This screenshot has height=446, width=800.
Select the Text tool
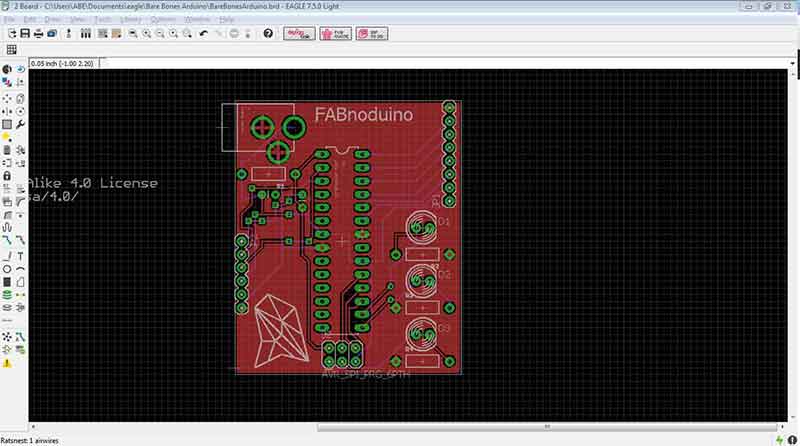[20, 256]
